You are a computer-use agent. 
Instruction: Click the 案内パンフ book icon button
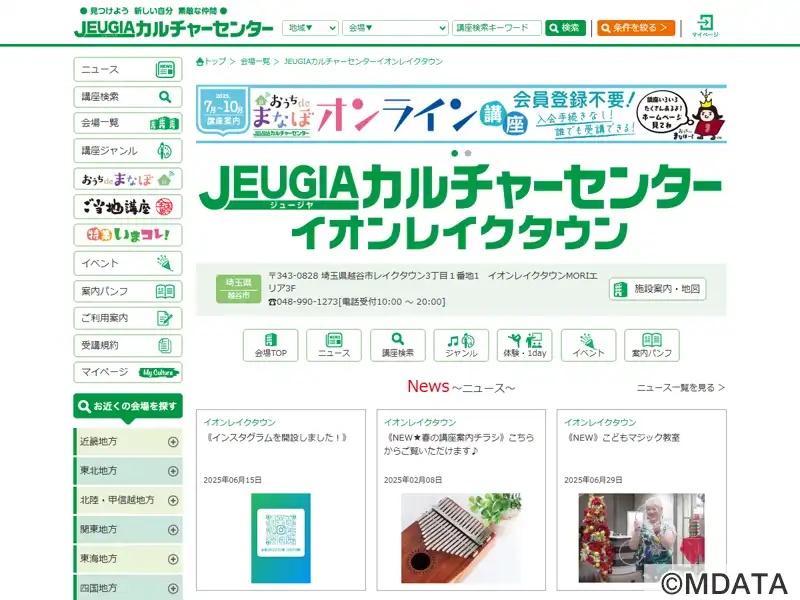click(x=652, y=345)
